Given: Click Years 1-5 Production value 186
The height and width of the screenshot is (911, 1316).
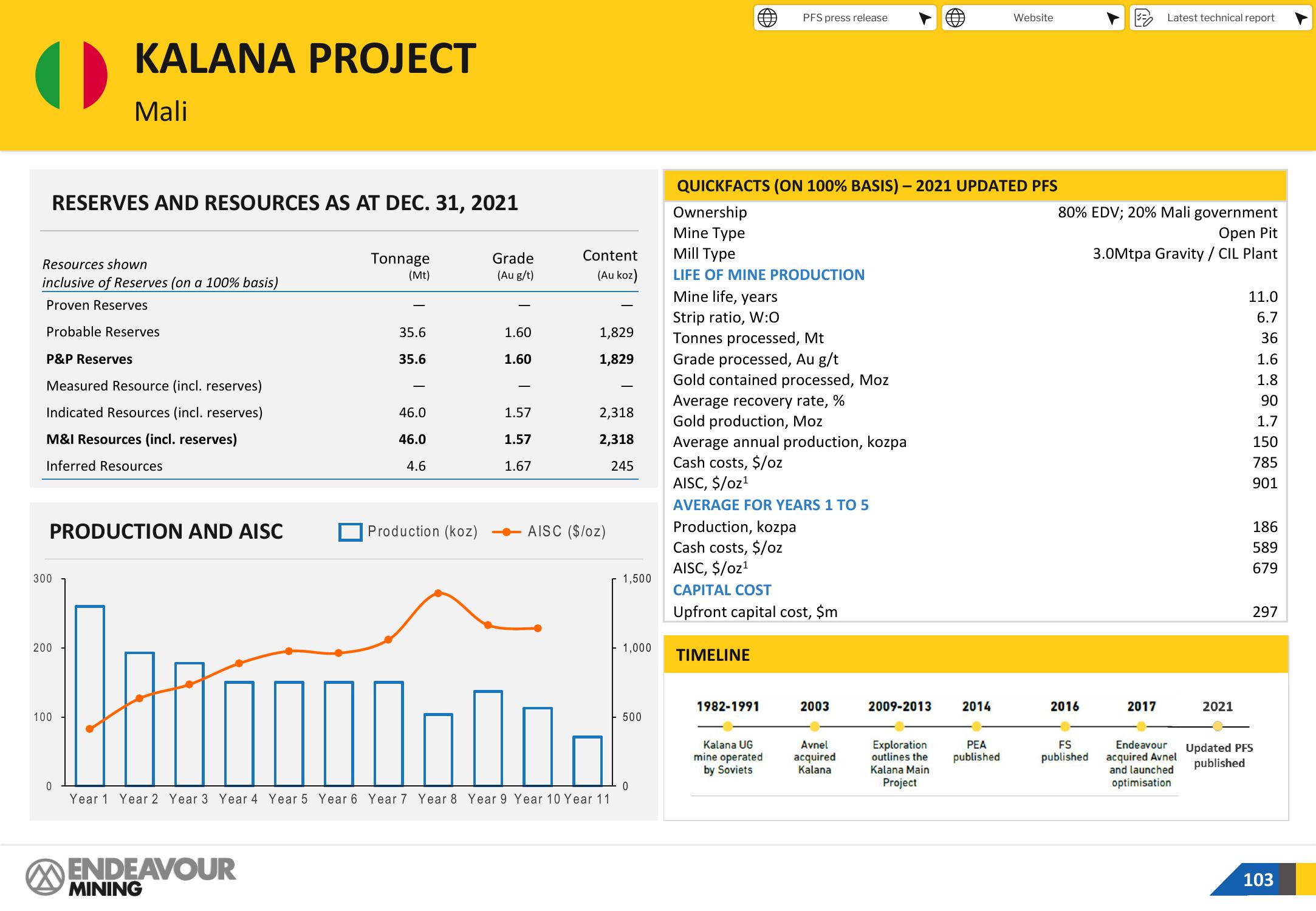Looking at the screenshot, I should 1264,527.
